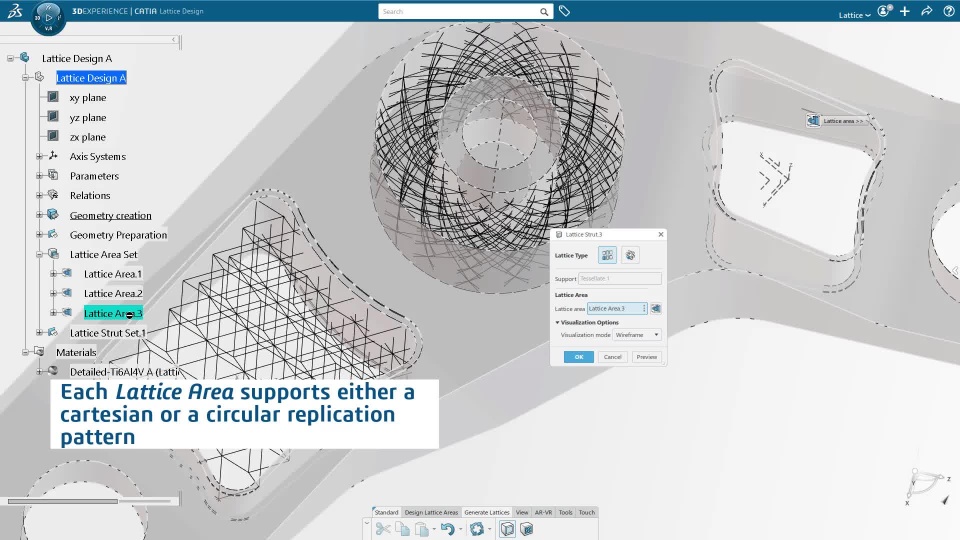The image size is (960, 540).
Task: Confirm dialog with OK button
Action: 579,357
